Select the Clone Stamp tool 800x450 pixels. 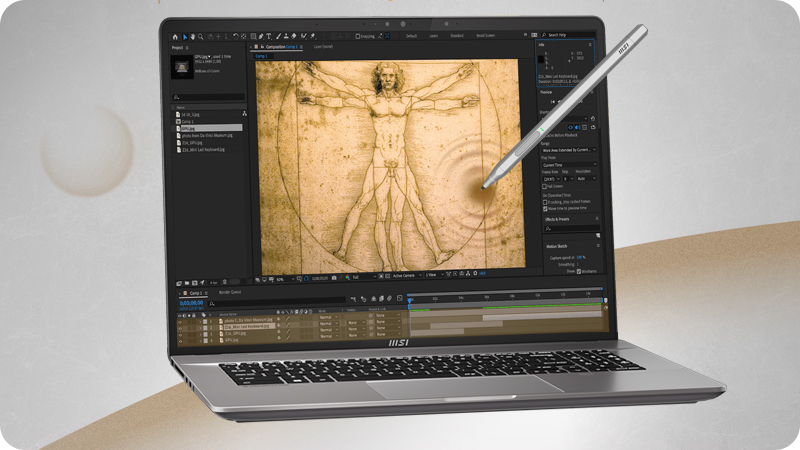click(x=286, y=36)
